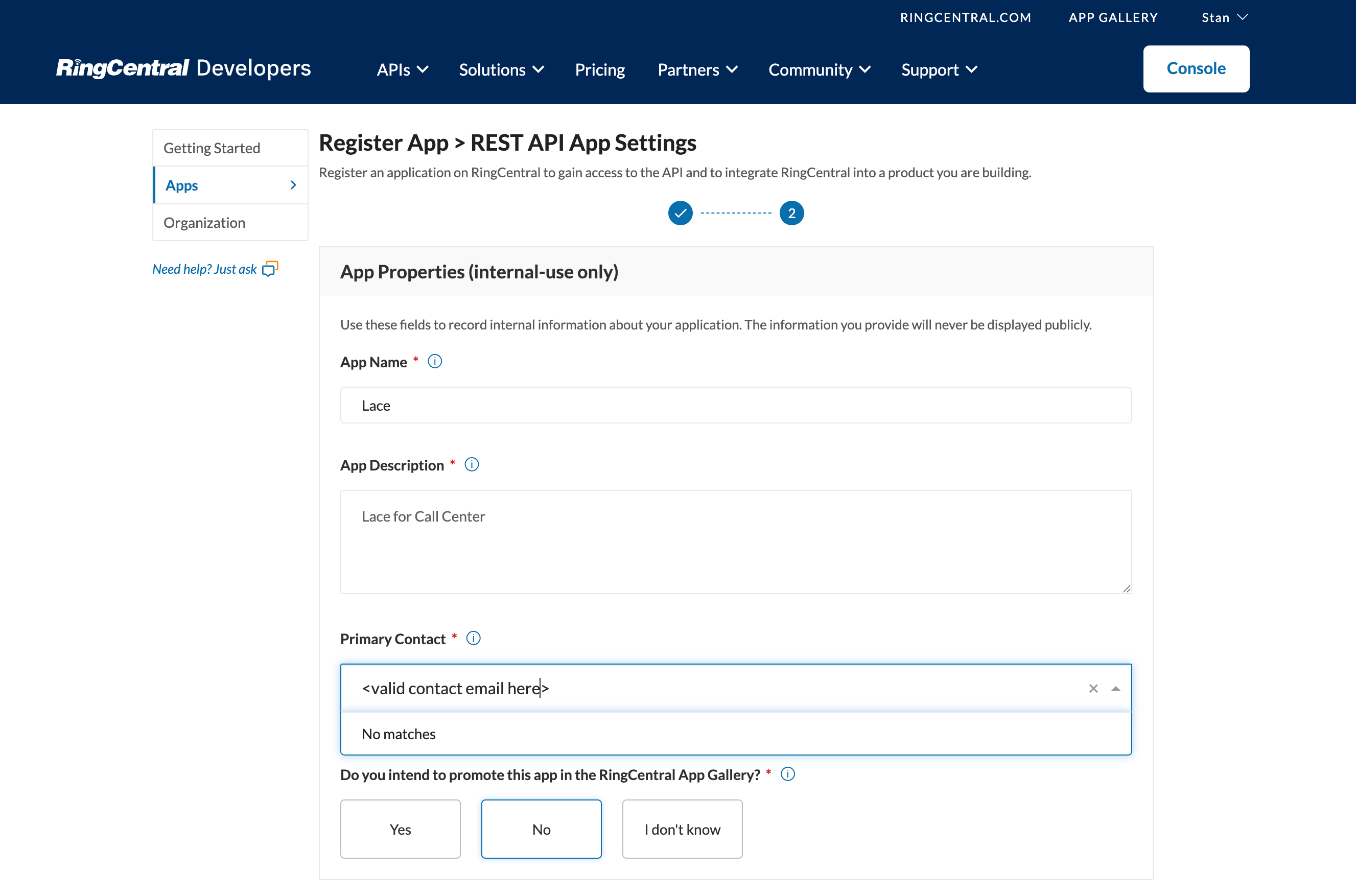Screen dimensions: 1356x896
Task: Click the RingCentral Developers logo
Action: (x=183, y=68)
